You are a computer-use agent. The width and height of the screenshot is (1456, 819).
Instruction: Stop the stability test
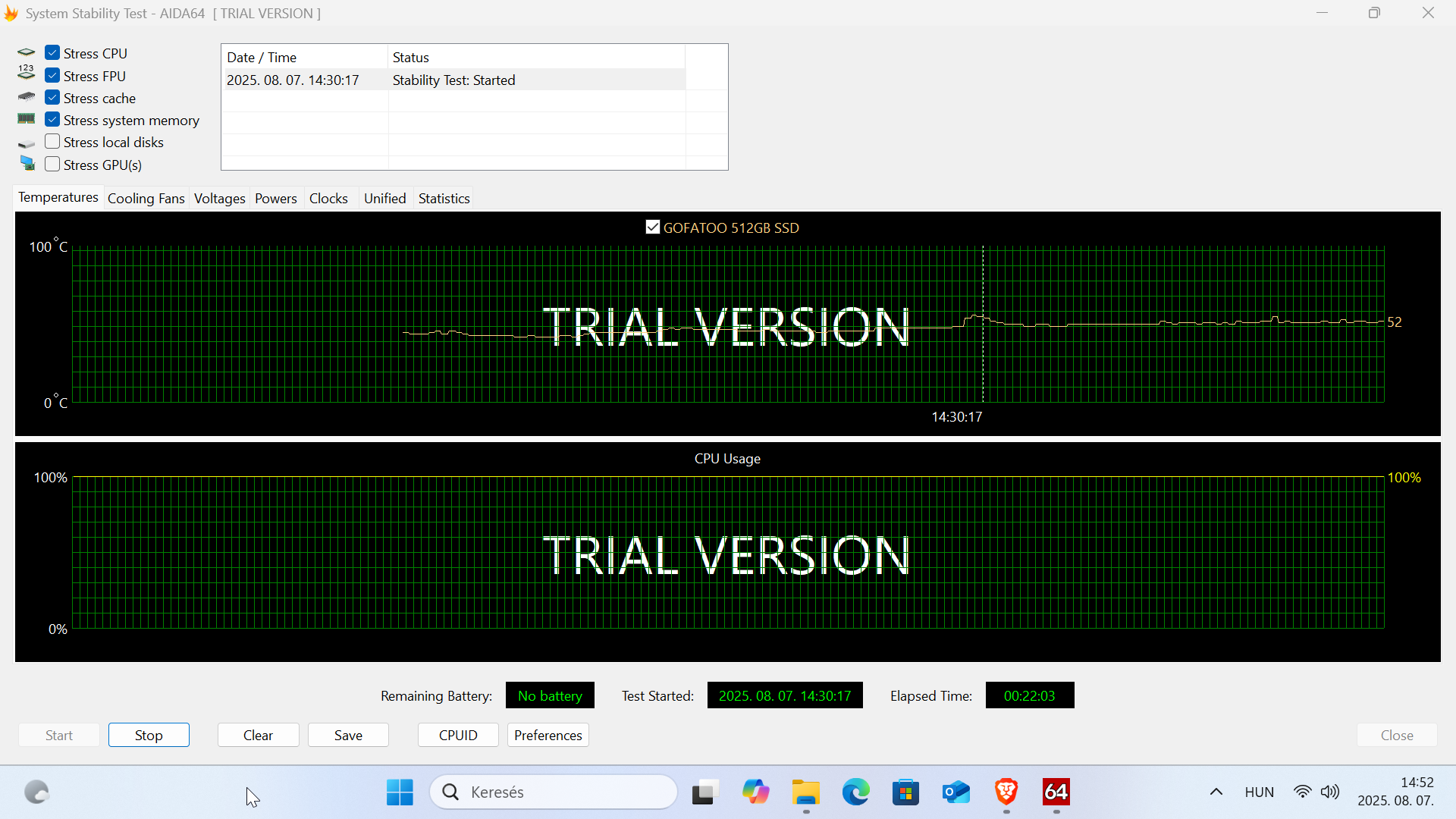click(149, 735)
